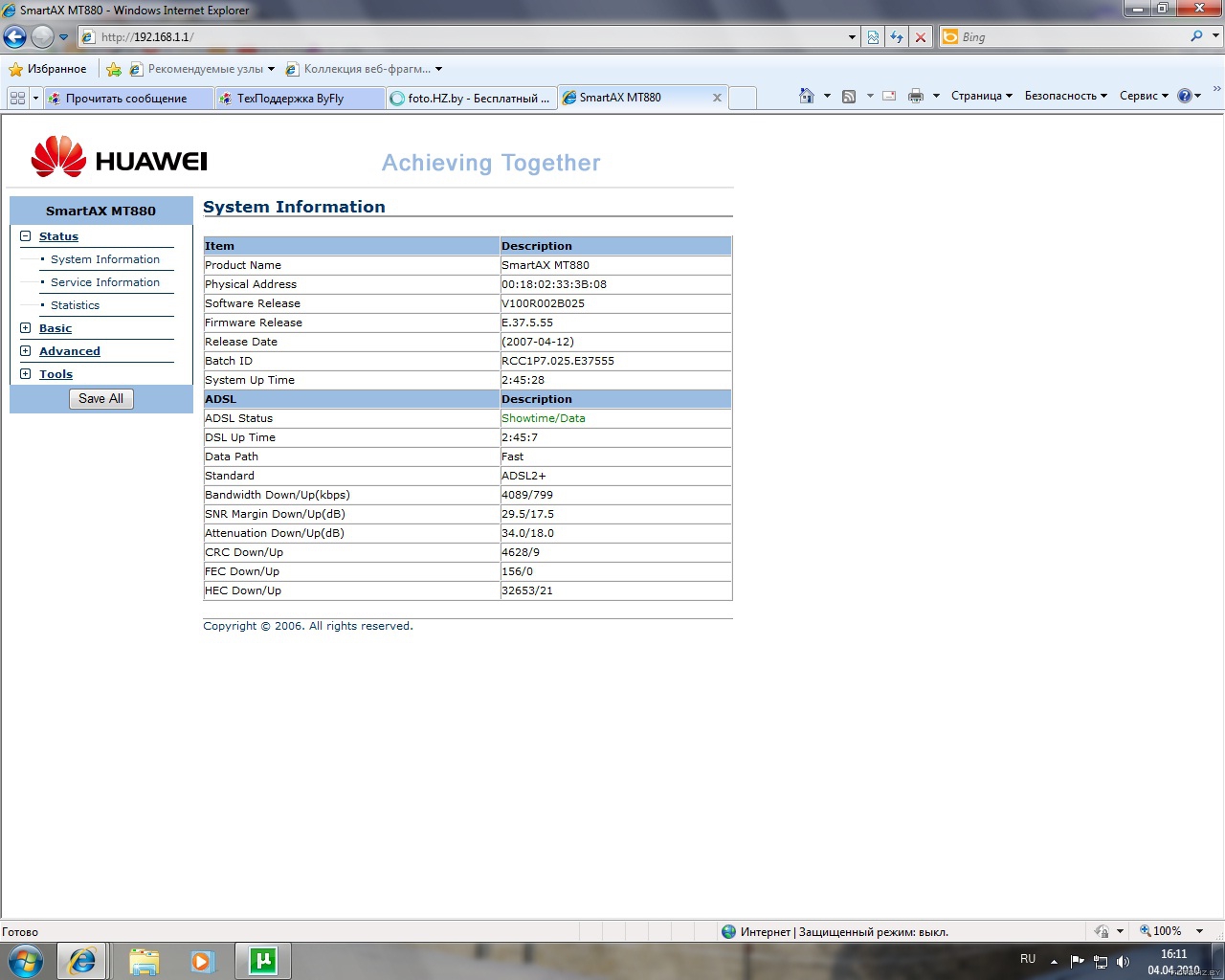Open the tab list dropdown arrow

(35, 98)
